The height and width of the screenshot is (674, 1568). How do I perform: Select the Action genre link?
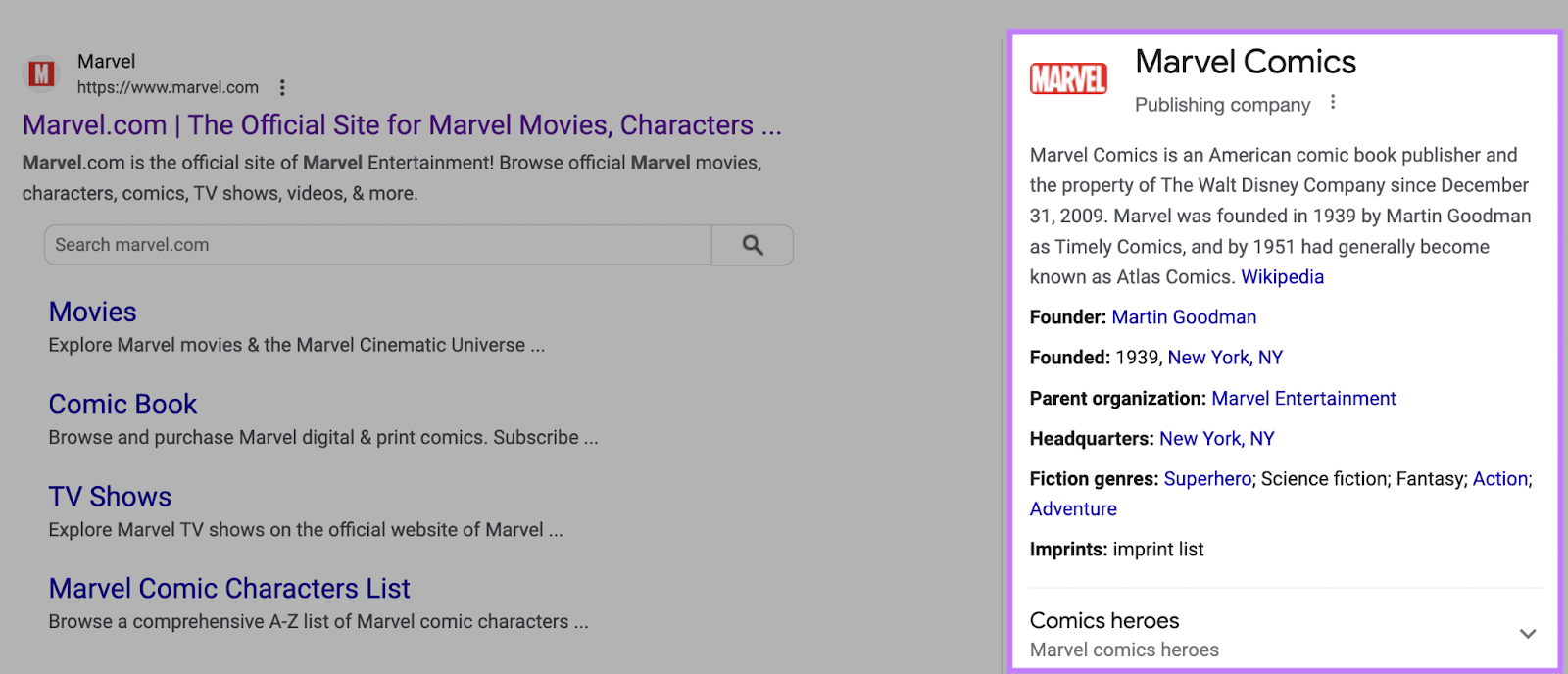point(1499,479)
